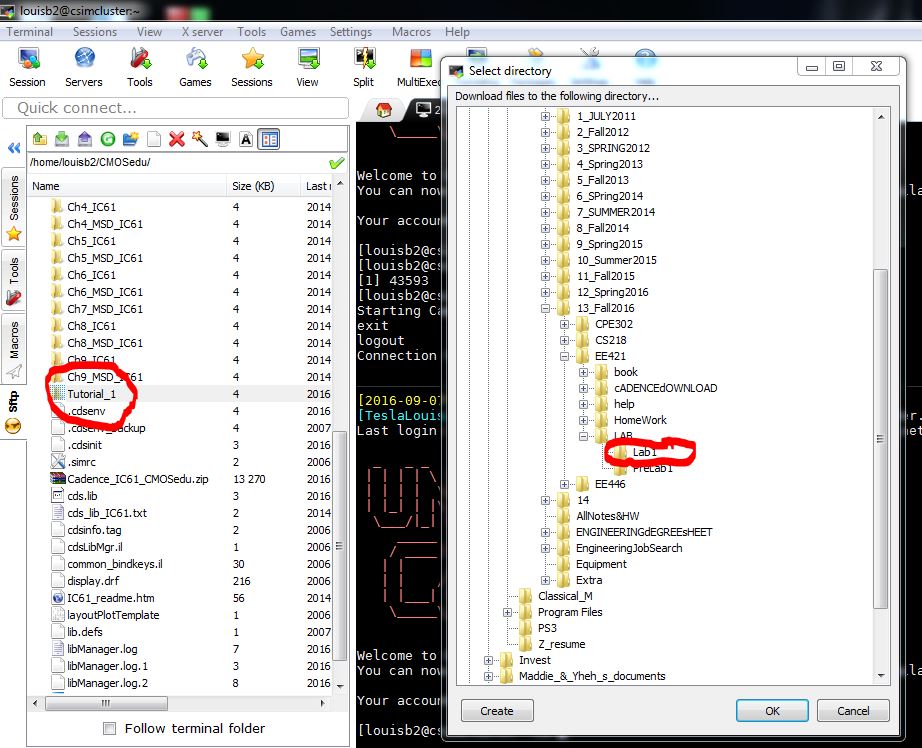This screenshot has height=748, width=922.
Task: Open the Servers toolbar icon
Action: (x=83, y=66)
